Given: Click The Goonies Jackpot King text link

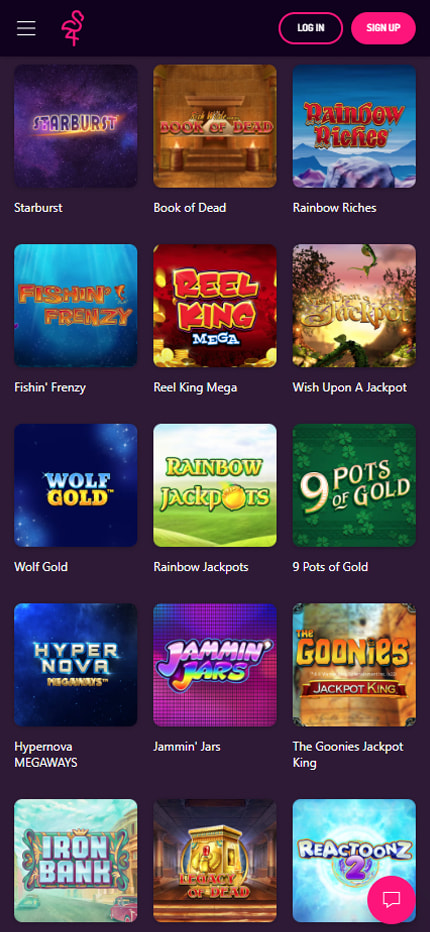Looking at the screenshot, I should point(348,754).
